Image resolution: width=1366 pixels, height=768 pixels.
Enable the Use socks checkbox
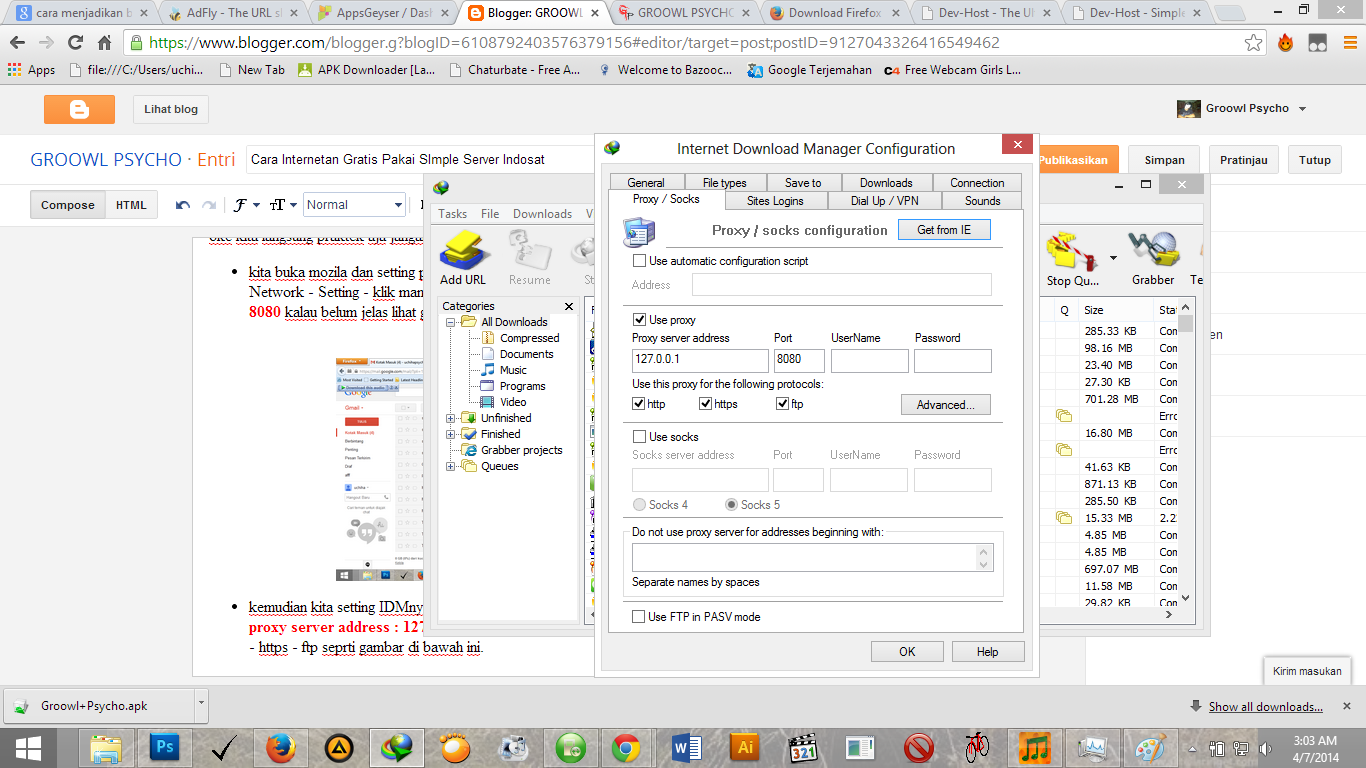coord(639,437)
